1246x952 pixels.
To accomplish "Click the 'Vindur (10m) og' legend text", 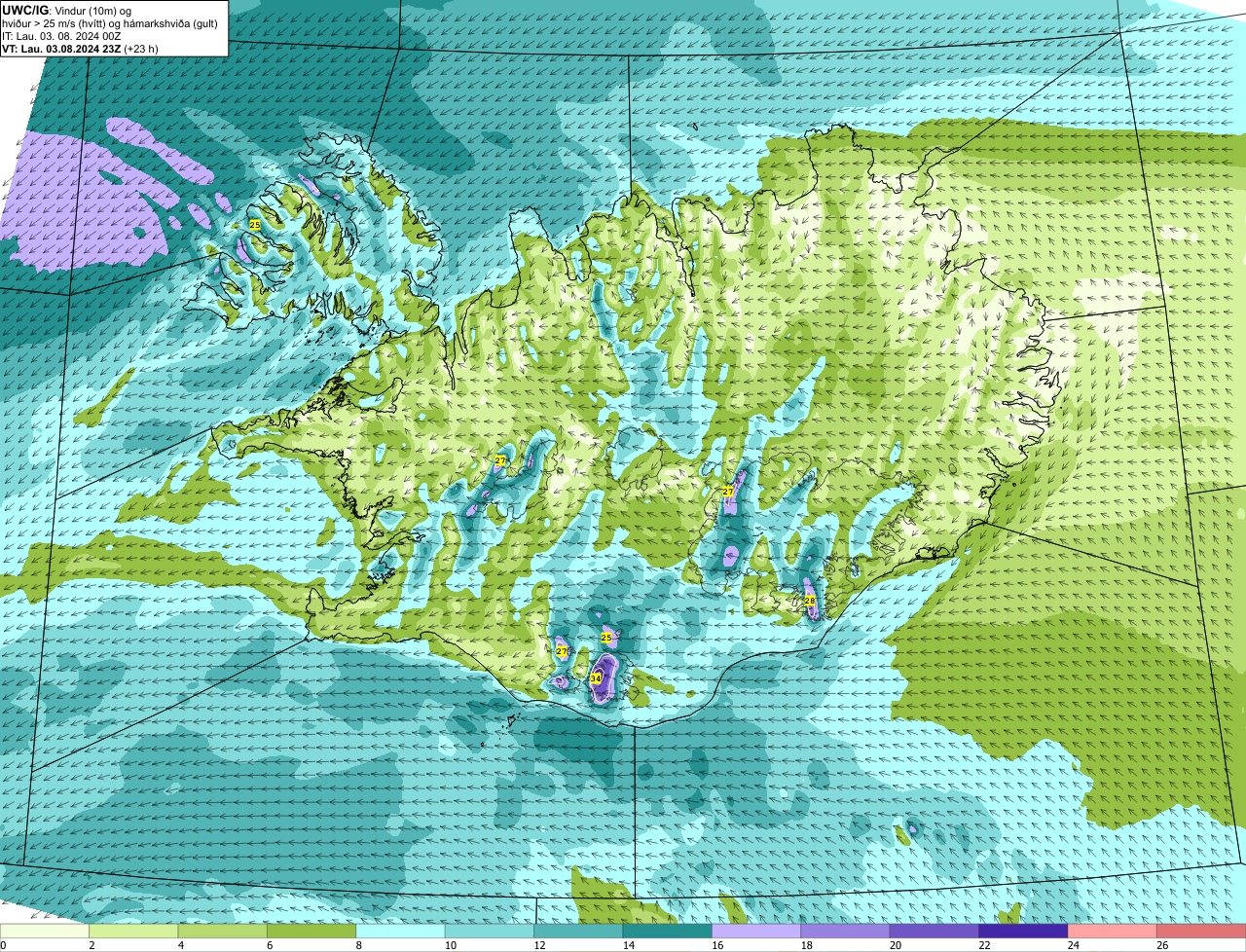I will pos(93,10).
